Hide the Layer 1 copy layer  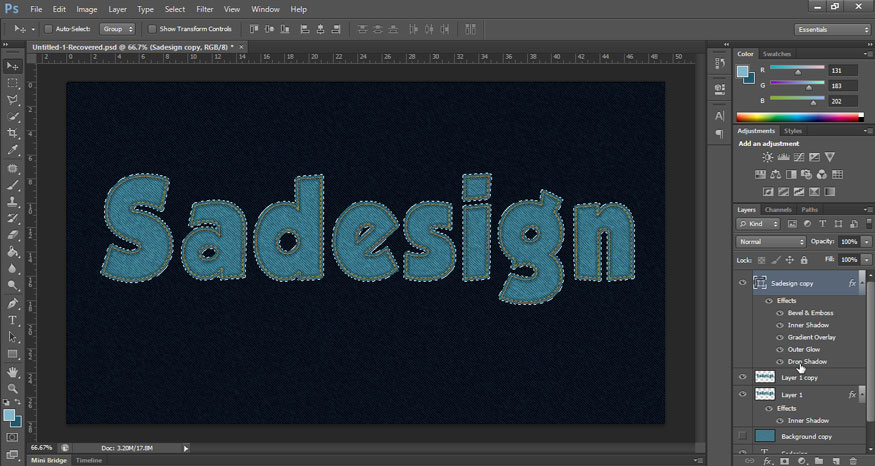point(743,377)
